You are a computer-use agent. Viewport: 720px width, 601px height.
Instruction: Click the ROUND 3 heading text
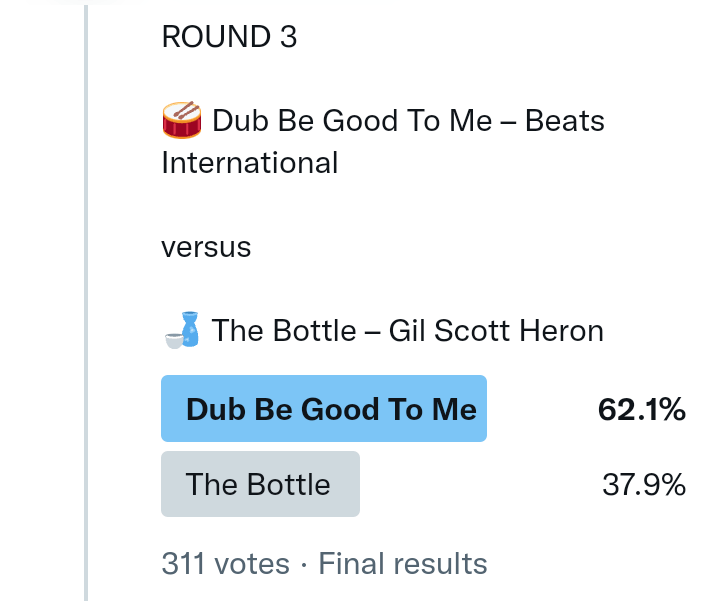[229, 37]
